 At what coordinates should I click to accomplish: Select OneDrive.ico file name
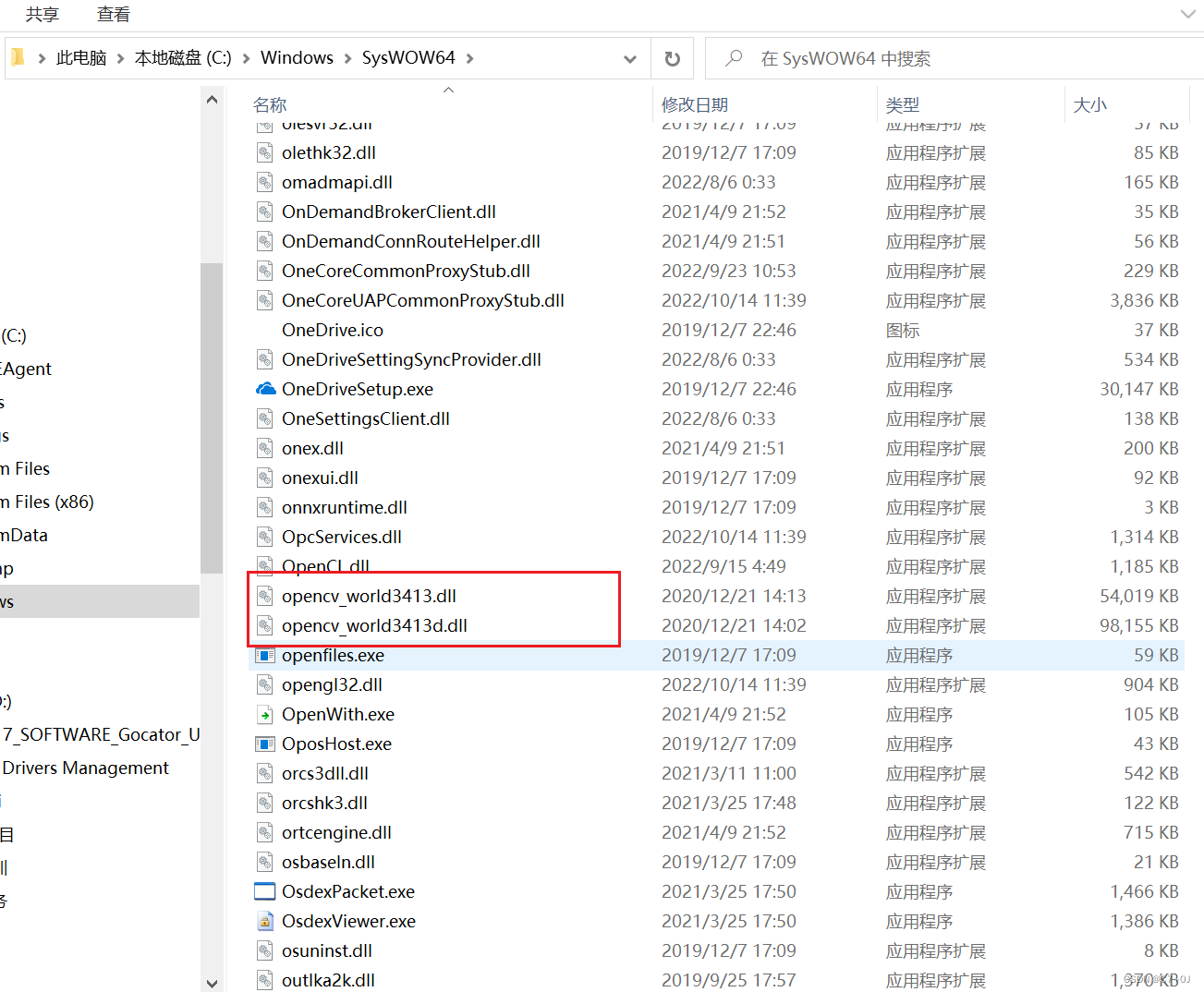click(333, 330)
